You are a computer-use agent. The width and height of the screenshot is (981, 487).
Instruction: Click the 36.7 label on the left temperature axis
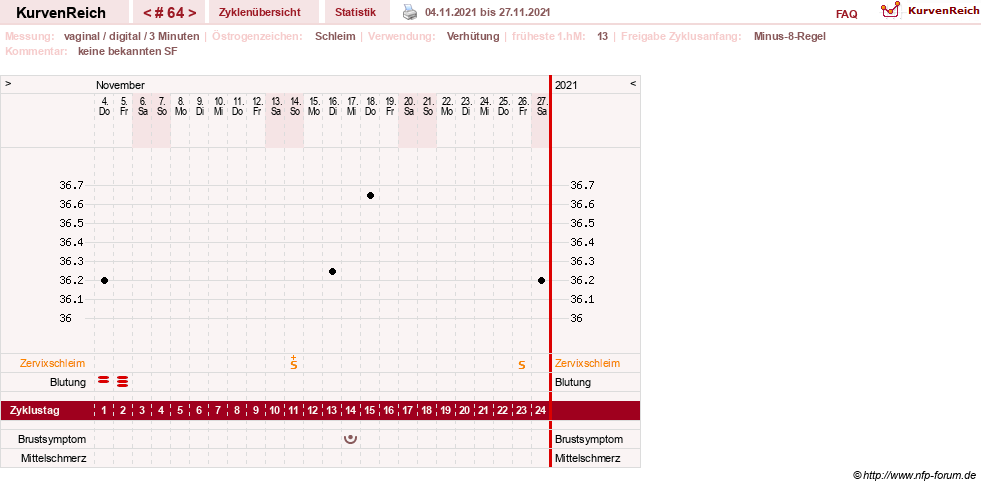71,185
